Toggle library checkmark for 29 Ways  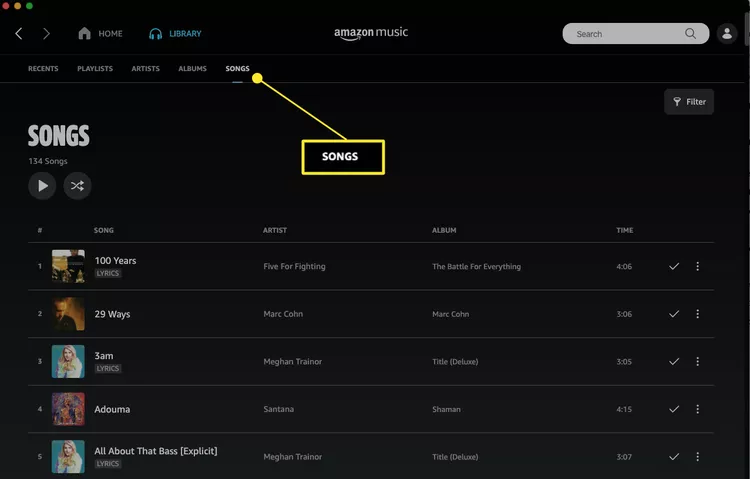pyautogui.click(x=674, y=313)
